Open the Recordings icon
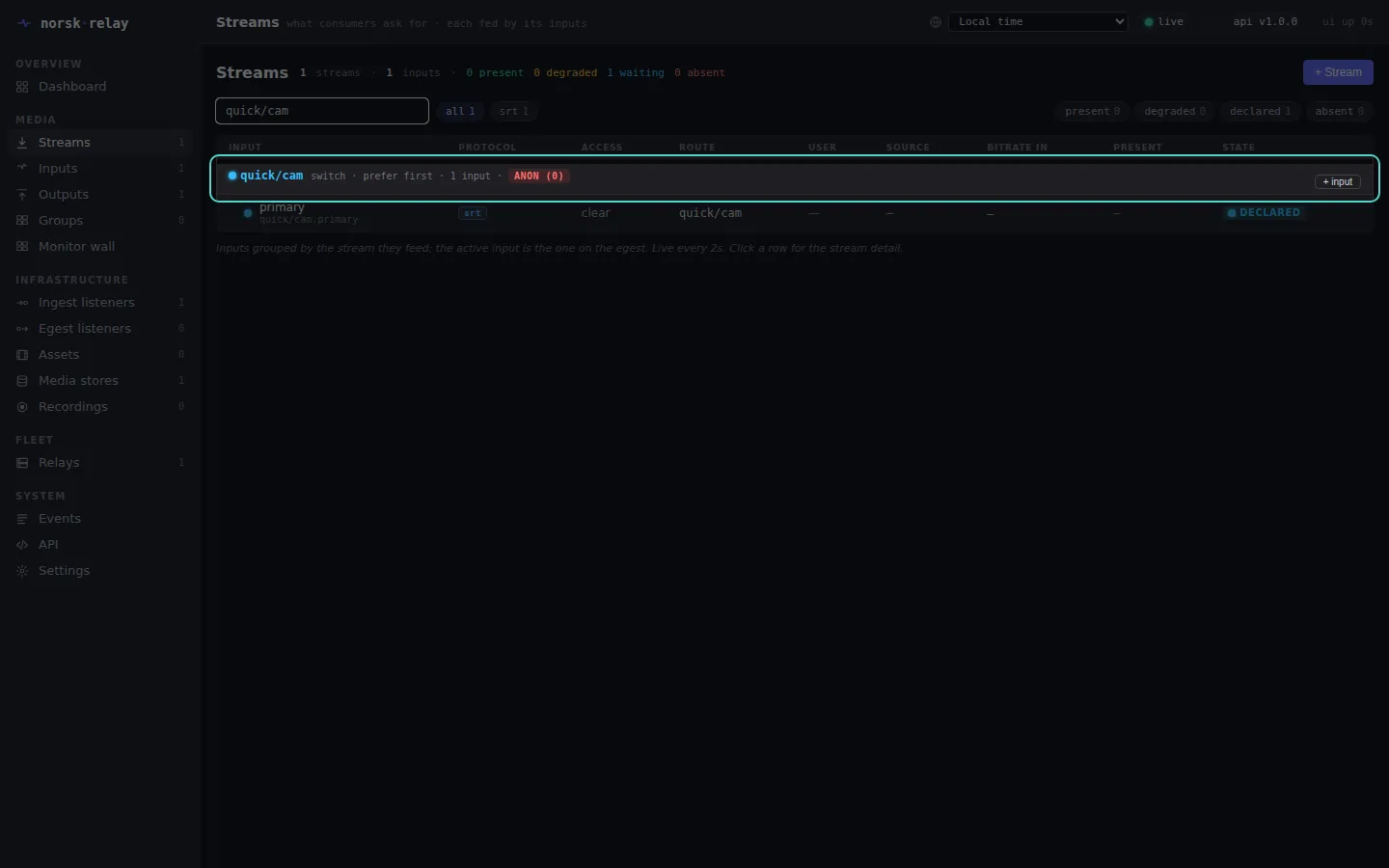 pyautogui.click(x=22, y=407)
